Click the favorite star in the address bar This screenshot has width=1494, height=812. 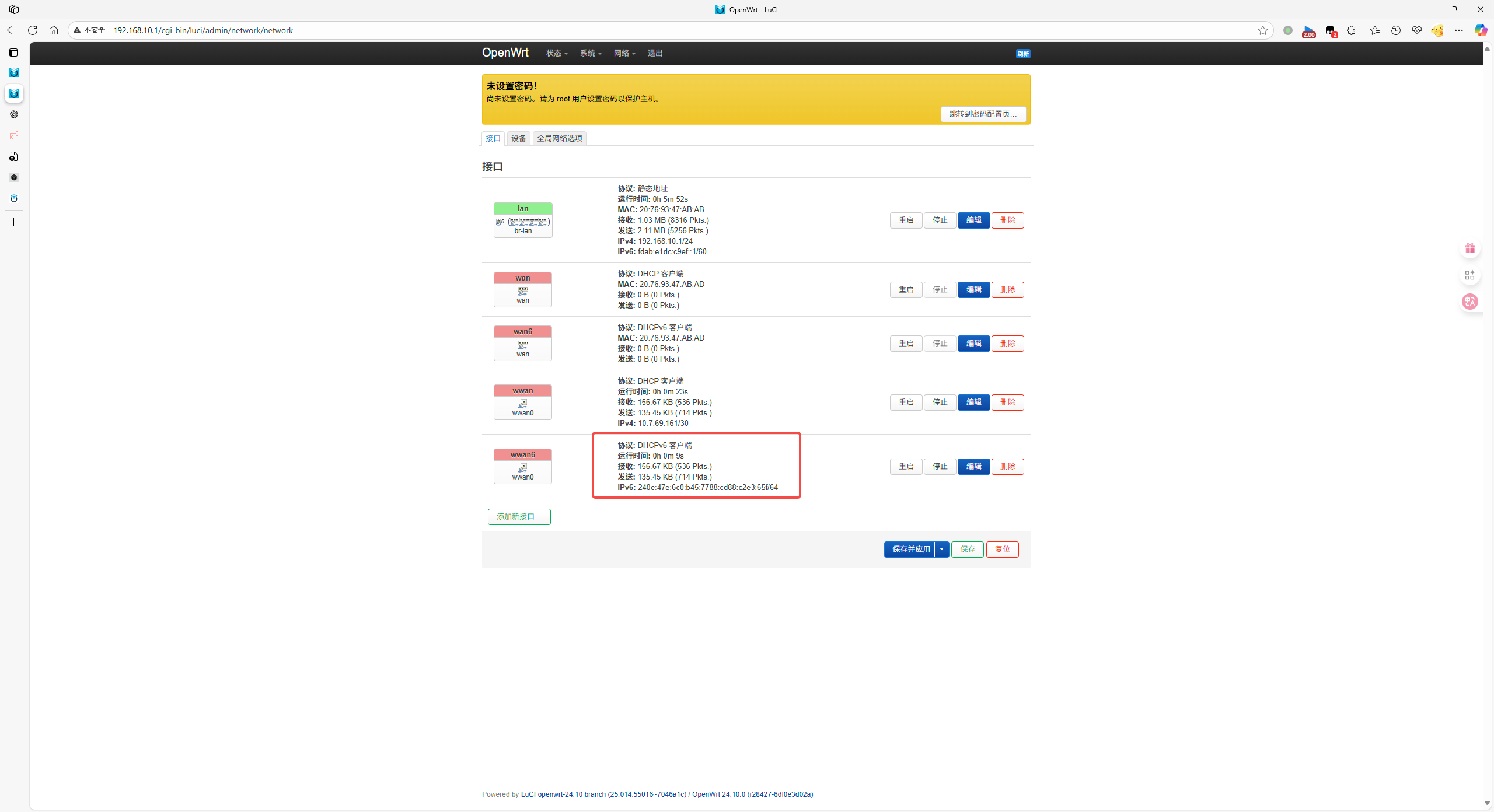(x=1263, y=30)
